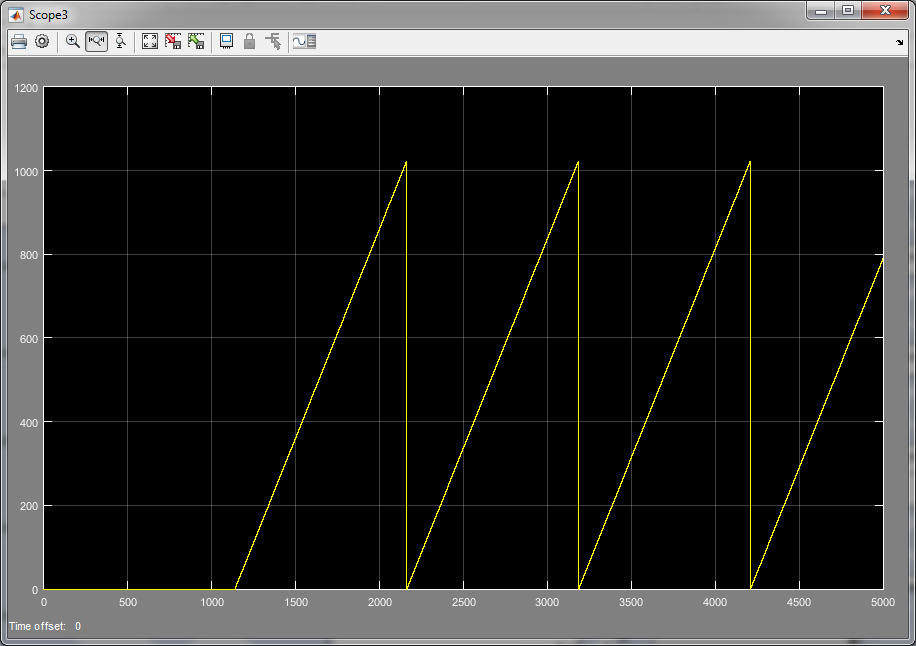Open the signal legend/style icon
This screenshot has height=646, width=916.
coord(304,41)
